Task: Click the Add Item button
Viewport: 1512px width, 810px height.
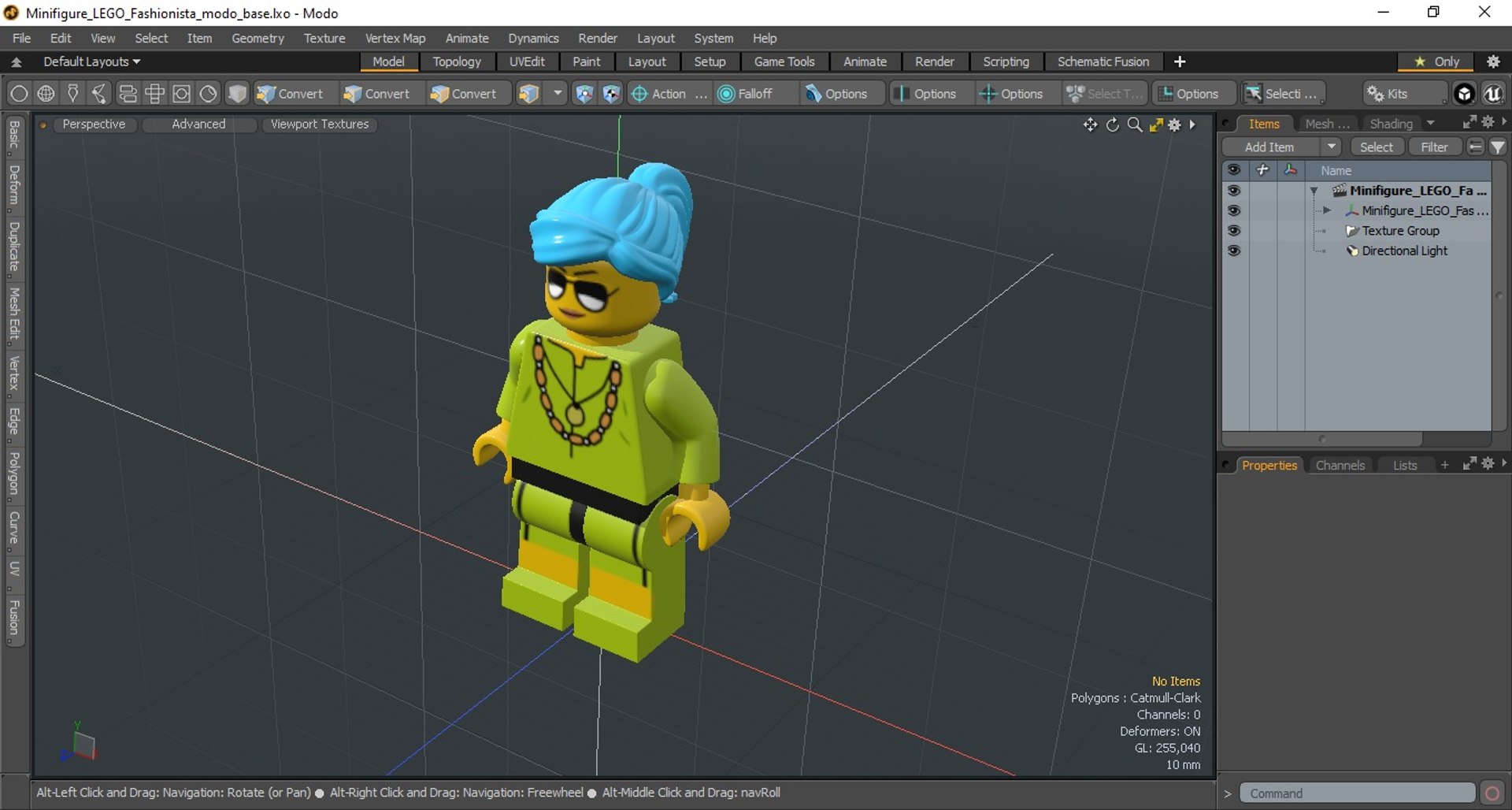Action: coord(1269,147)
